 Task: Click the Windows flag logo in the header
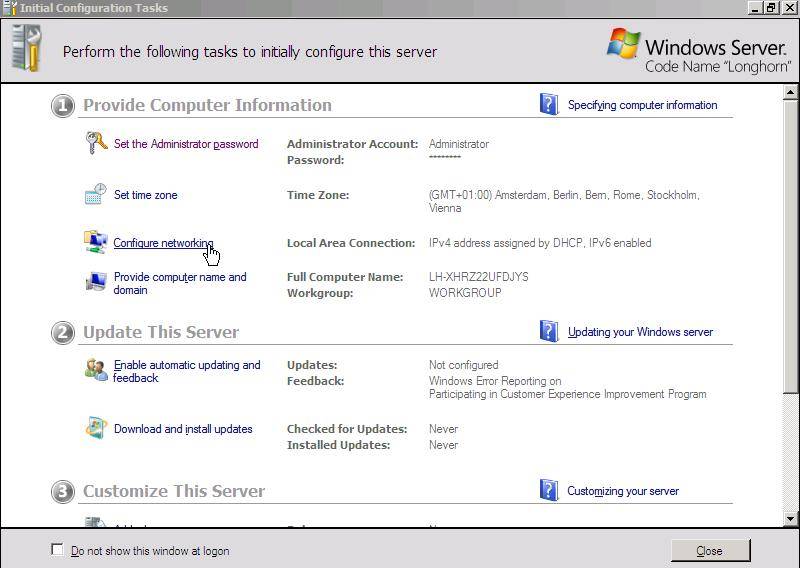(x=623, y=43)
